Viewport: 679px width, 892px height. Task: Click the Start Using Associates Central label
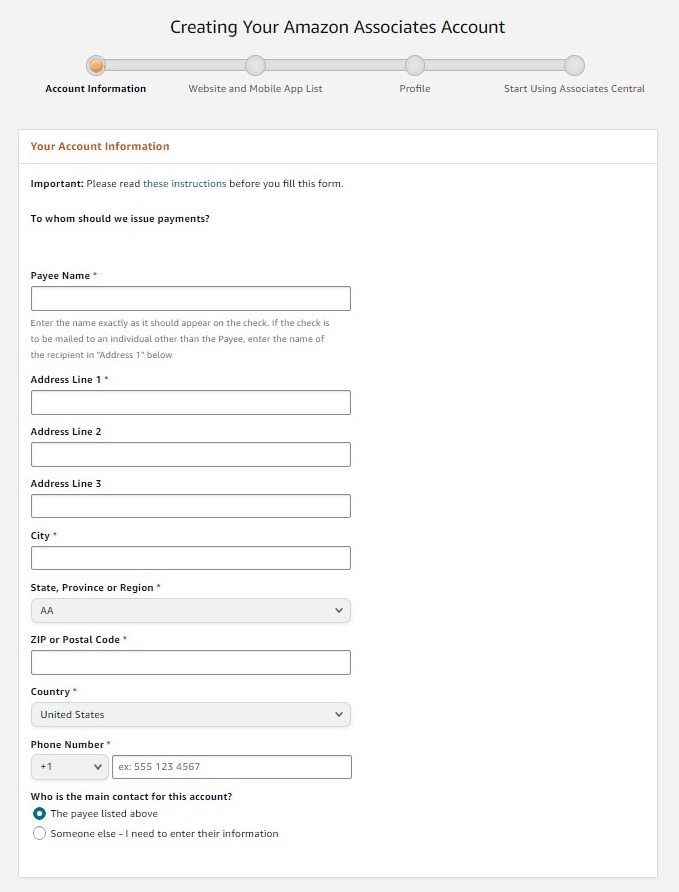coord(574,89)
